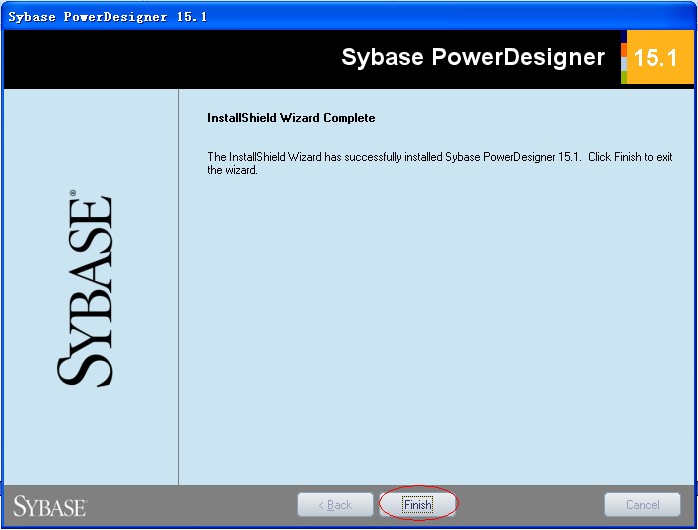Click empty gray footer space between Finish and Cancel
The height and width of the screenshot is (530, 698).
pos(530,505)
